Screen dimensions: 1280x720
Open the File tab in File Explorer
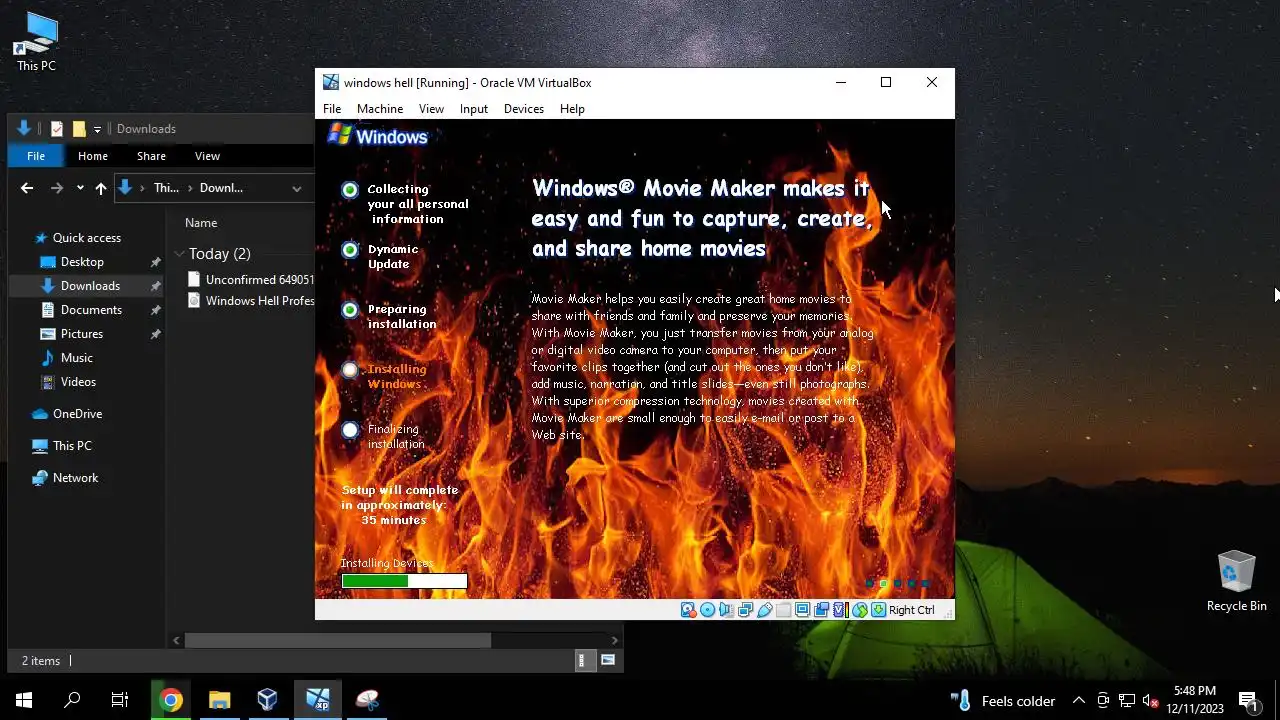[36, 156]
